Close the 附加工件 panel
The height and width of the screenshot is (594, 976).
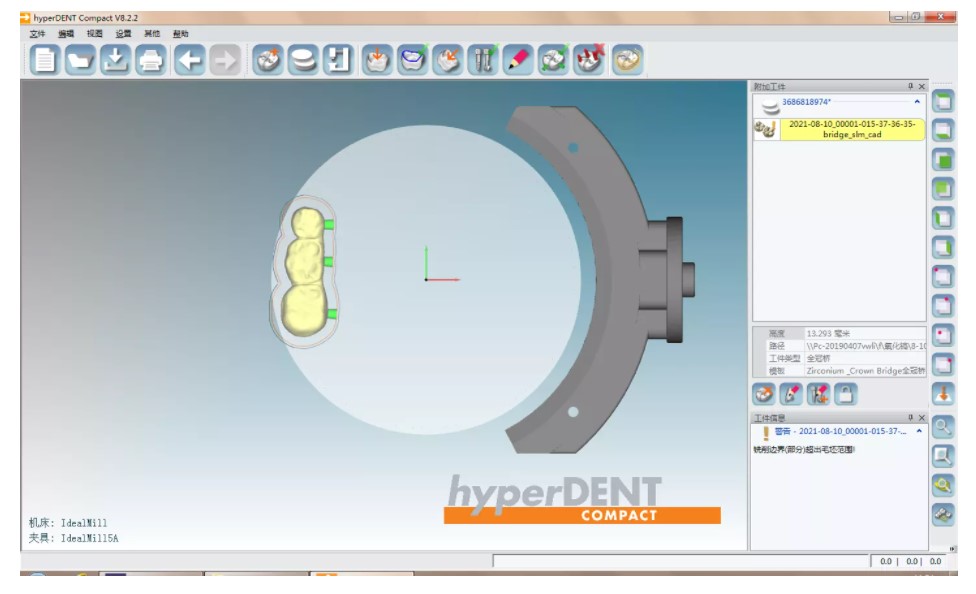pyautogui.click(x=922, y=87)
